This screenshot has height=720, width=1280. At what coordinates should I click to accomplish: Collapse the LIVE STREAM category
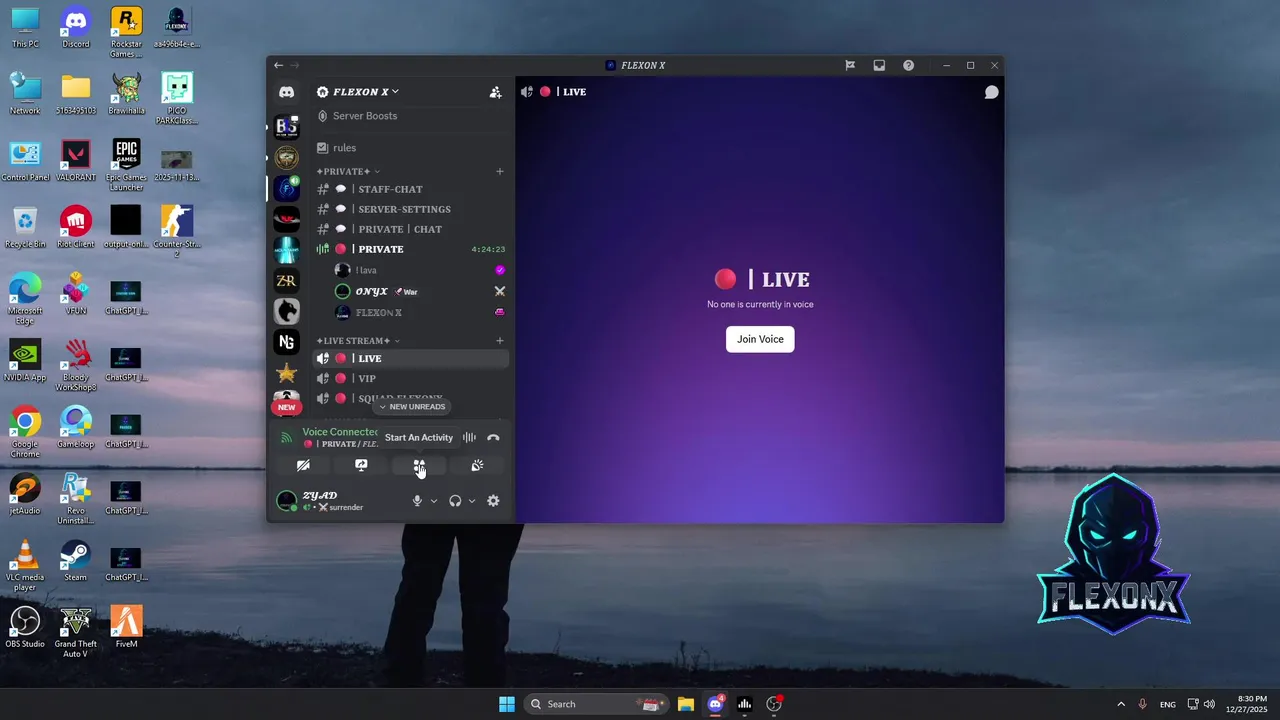[357, 341]
